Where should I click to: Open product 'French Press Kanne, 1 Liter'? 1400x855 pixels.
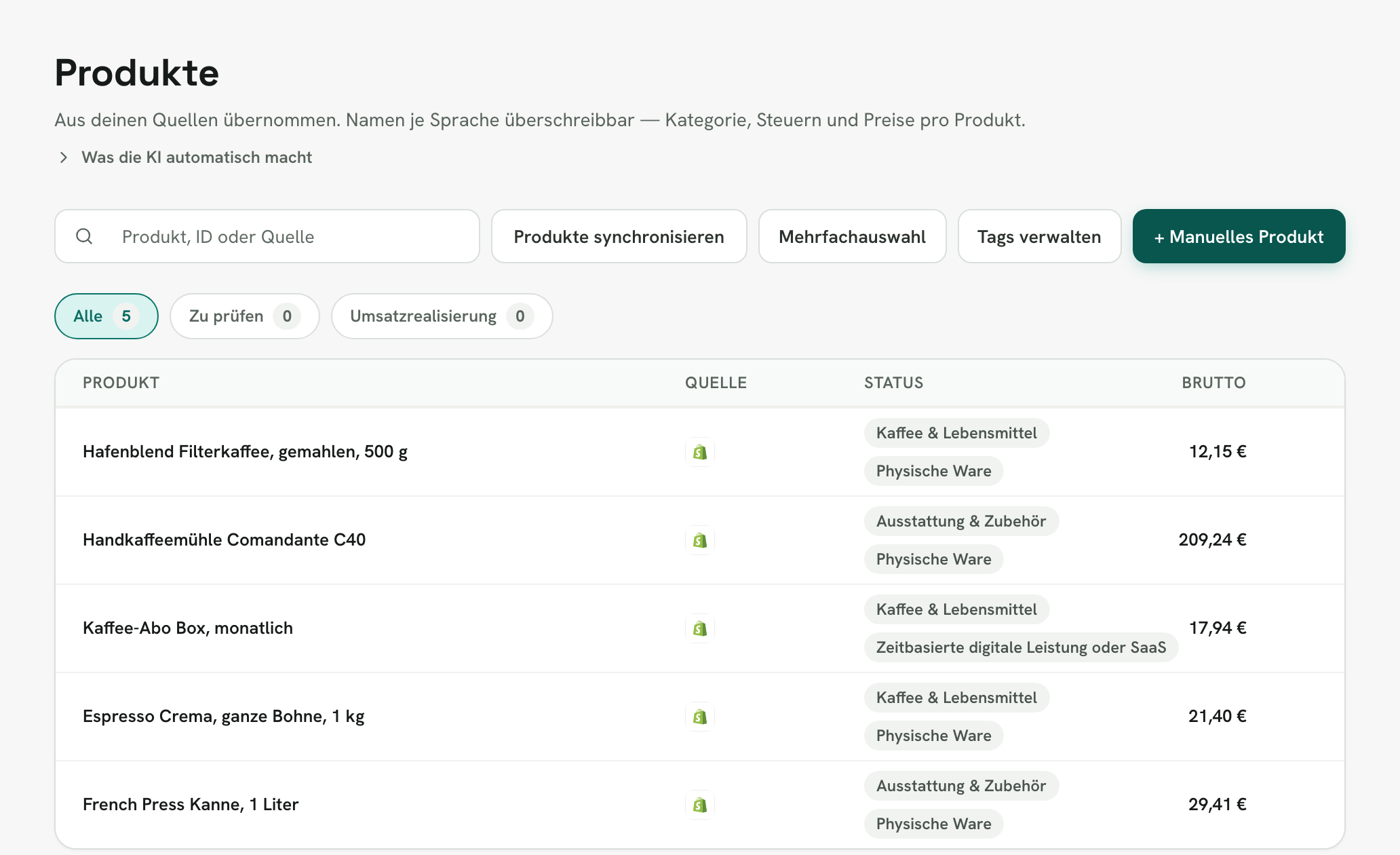click(x=191, y=805)
